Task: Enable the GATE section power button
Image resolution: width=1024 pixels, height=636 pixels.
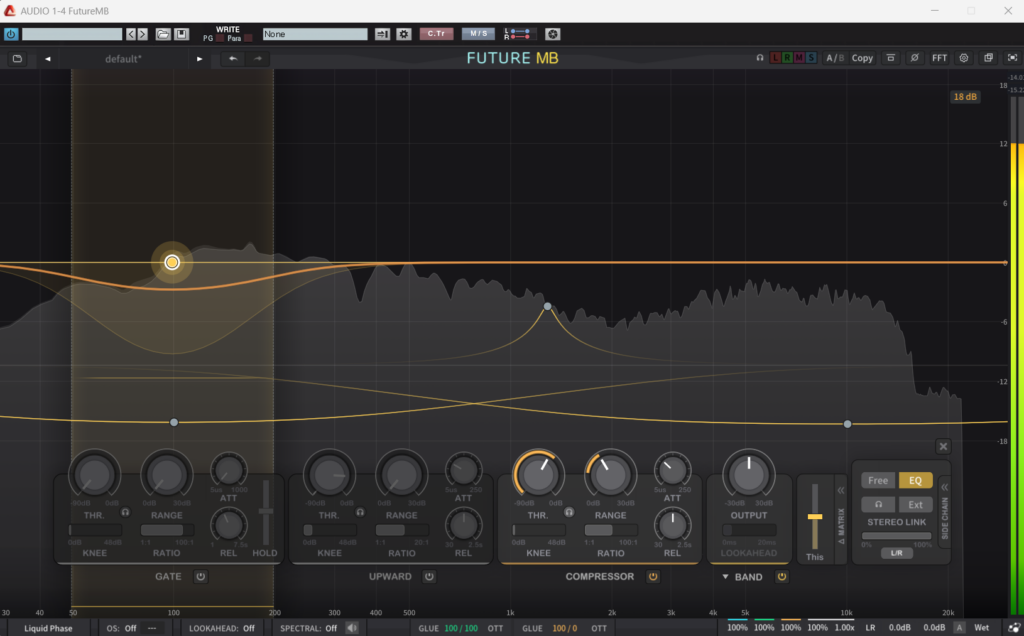Action: [200, 577]
